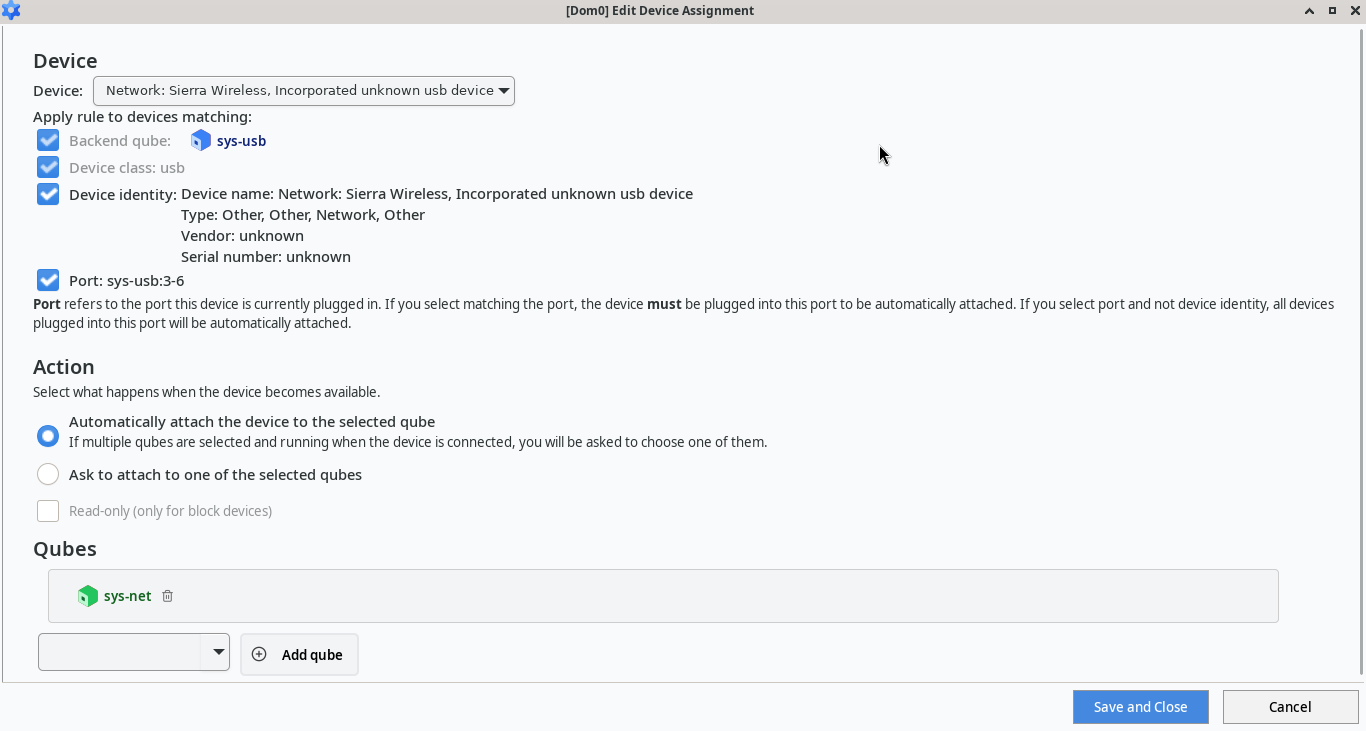The width and height of the screenshot is (1366, 731).
Task: Select automatically attach device to selected qube
Action: tap(47, 435)
